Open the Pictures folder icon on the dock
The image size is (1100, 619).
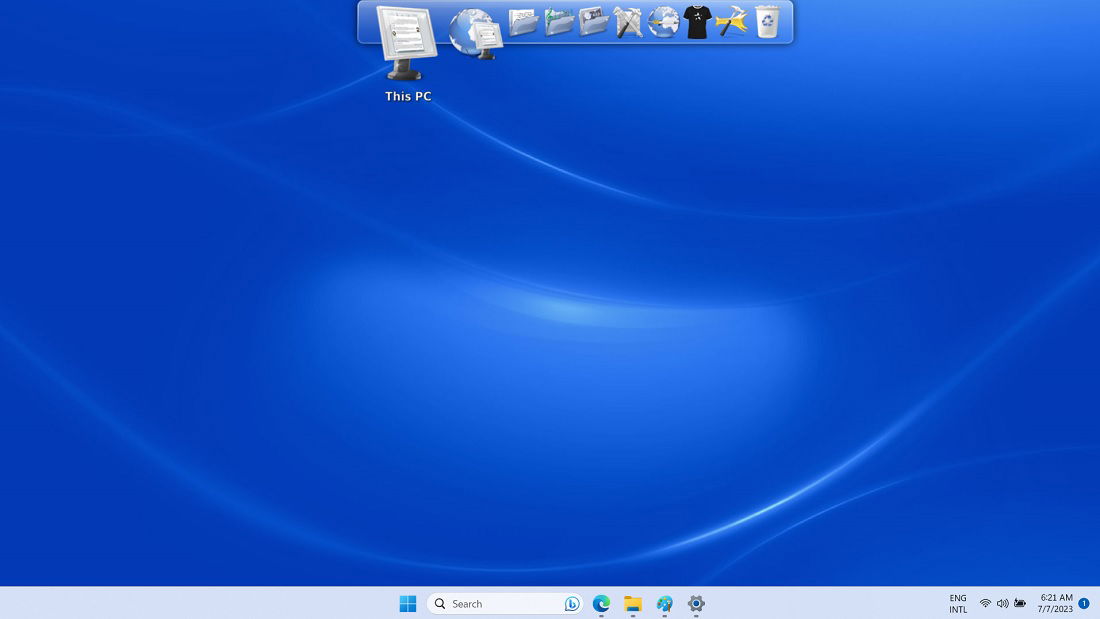[x=593, y=22]
